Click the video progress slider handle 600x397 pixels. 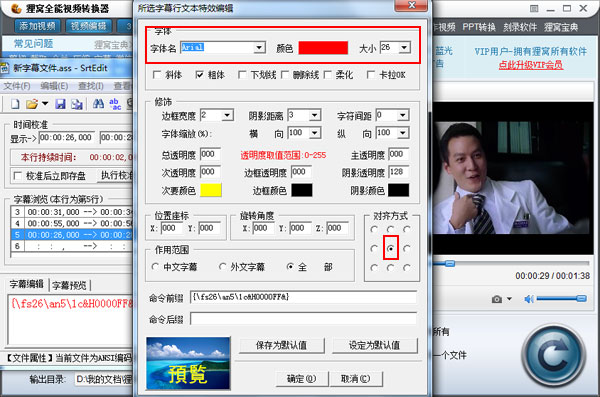[x=450, y=263]
